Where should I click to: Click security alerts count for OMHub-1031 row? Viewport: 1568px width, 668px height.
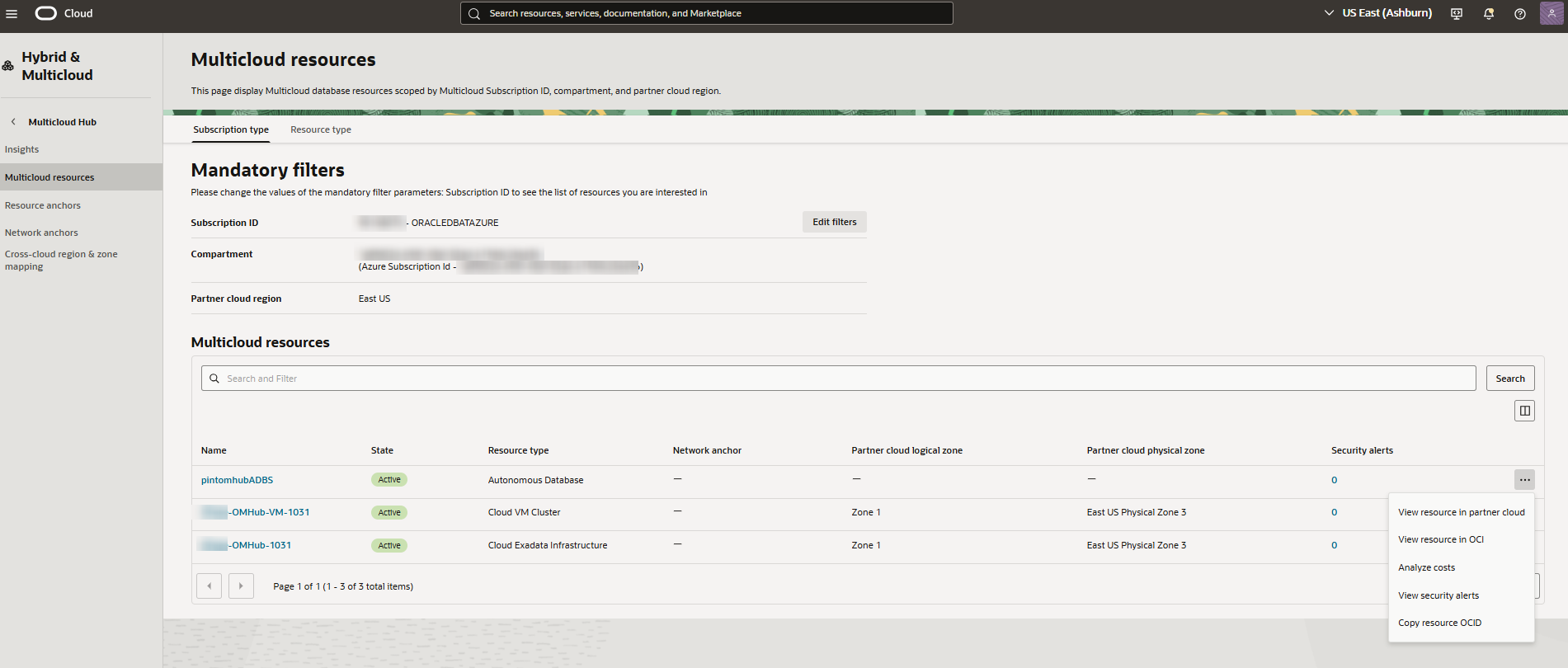click(1334, 545)
